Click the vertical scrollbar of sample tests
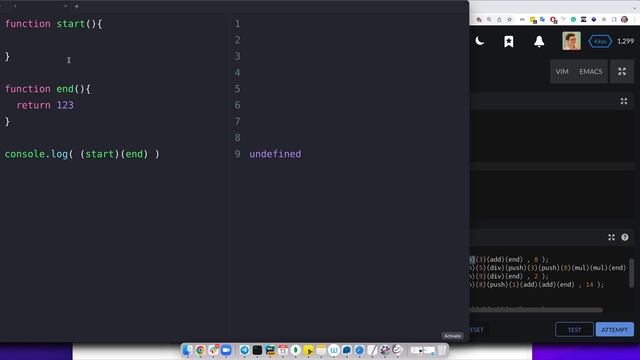 [631, 273]
